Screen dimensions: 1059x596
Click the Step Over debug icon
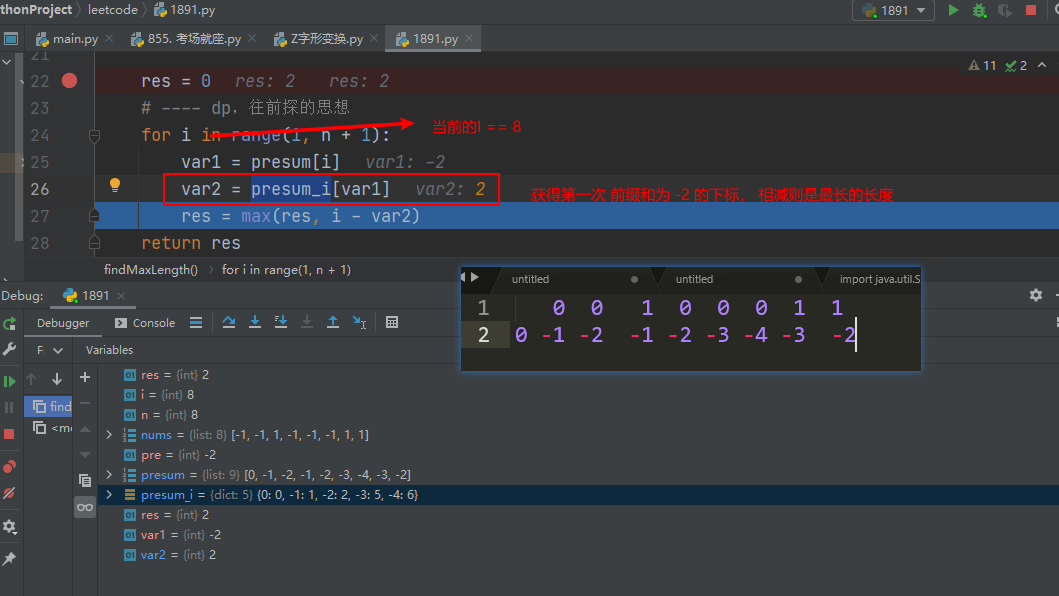[x=229, y=322]
